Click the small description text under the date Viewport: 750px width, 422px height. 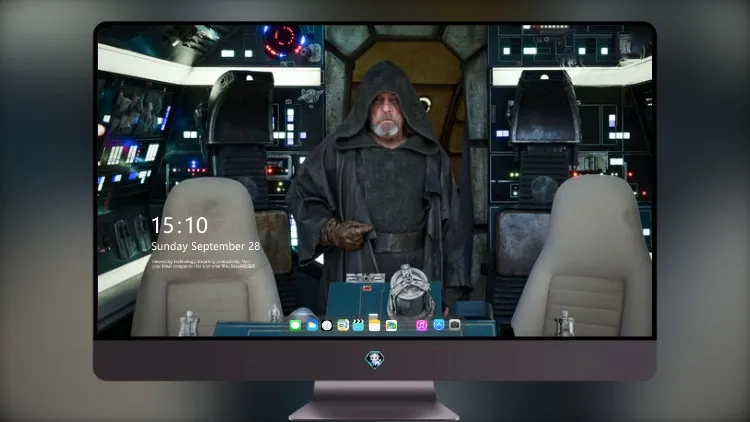(203, 264)
